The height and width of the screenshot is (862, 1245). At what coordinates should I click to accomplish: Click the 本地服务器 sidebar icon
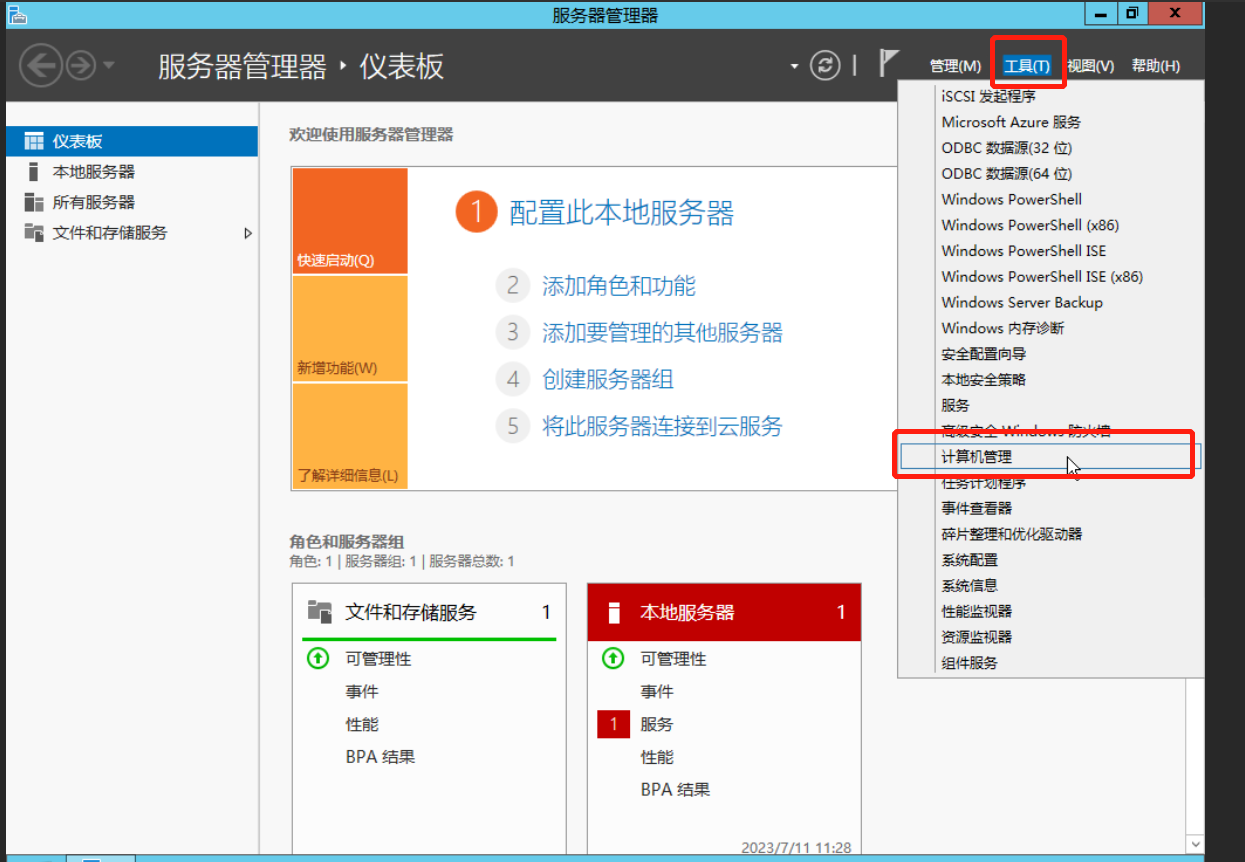coord(34,172)
